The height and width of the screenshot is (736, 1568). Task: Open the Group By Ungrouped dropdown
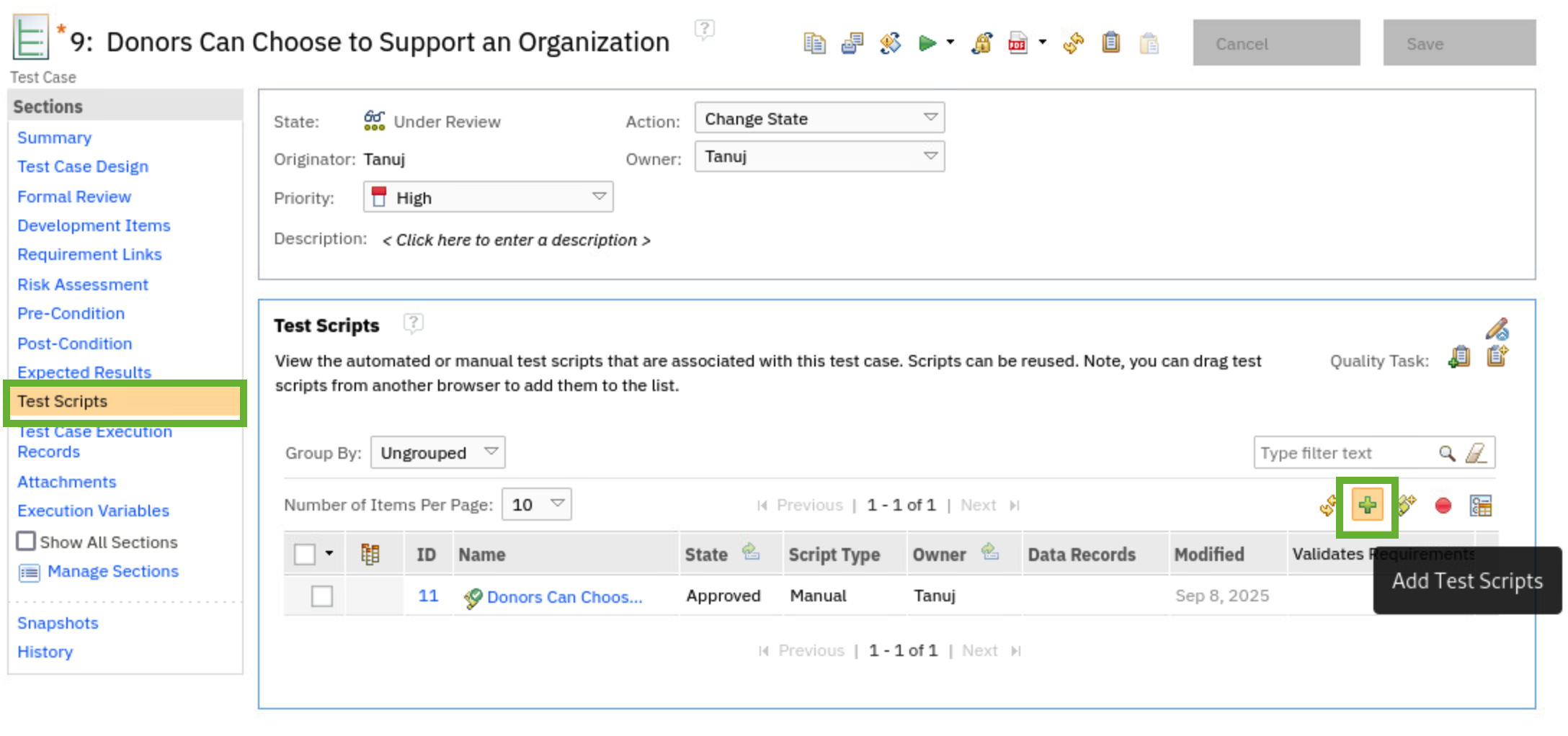437,453
